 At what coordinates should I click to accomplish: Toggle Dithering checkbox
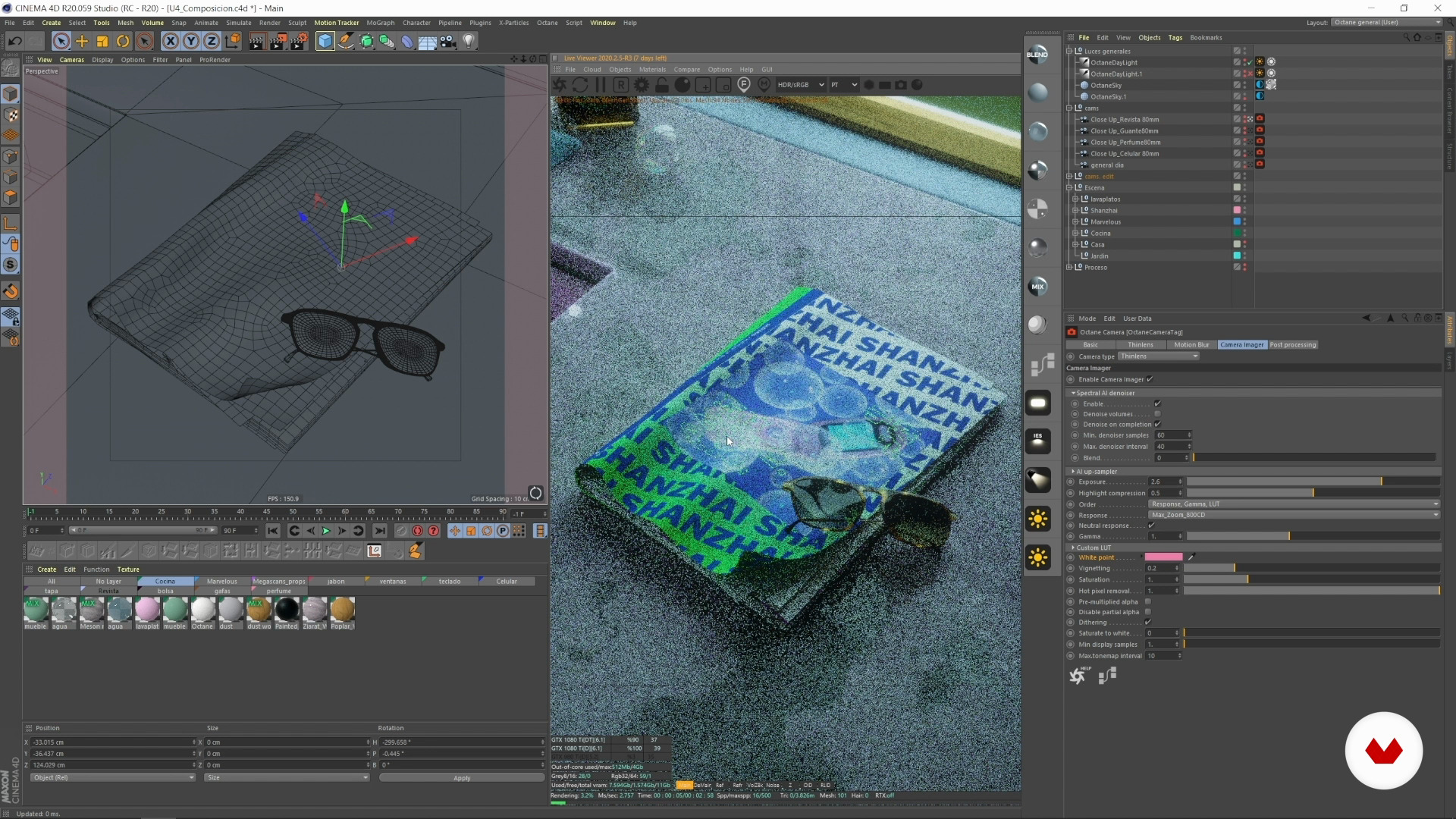click(1147, 622)
